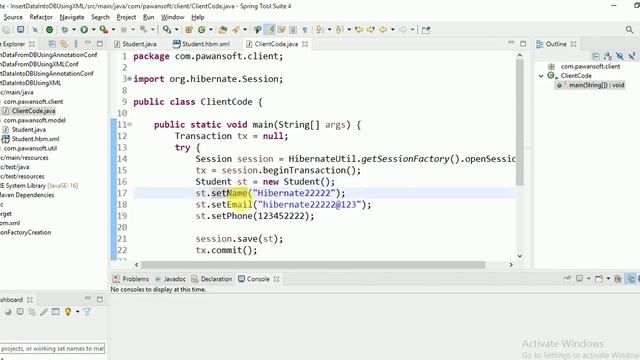Open the Project menu
This screenshot has width=640, height=360.
click(126, 17)
